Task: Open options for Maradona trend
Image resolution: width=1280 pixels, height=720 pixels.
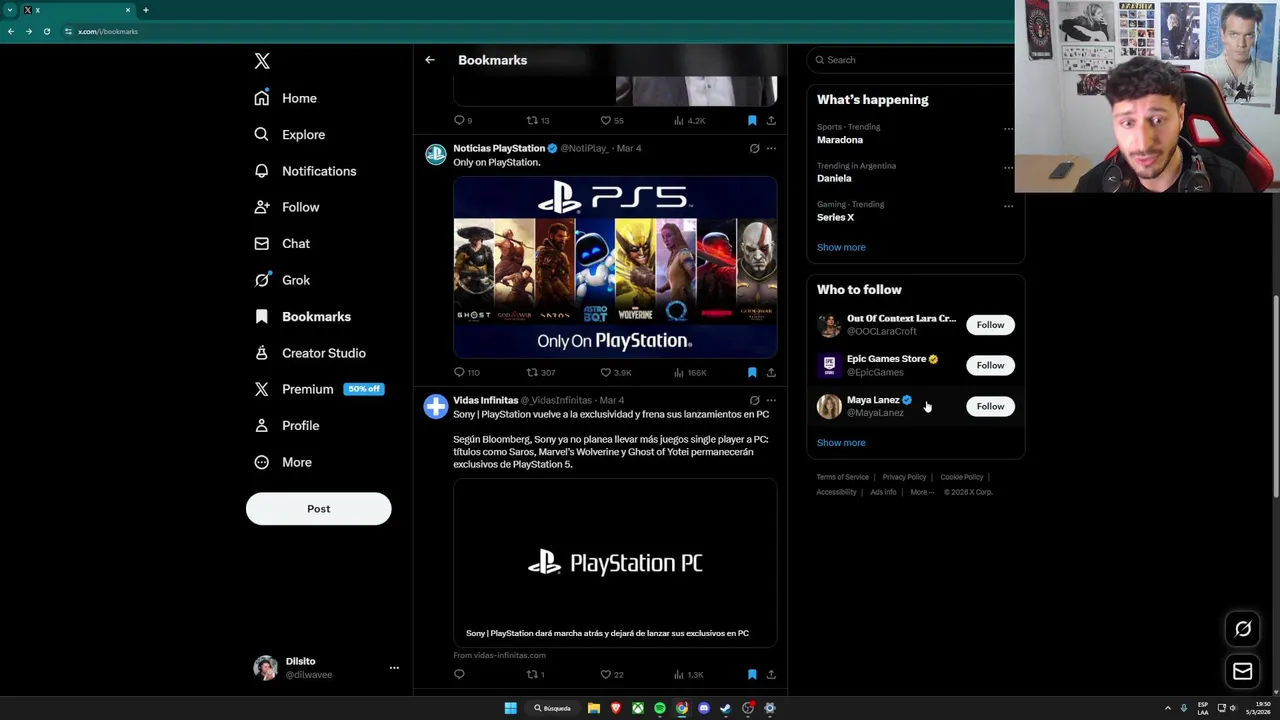Action: 1008,128
